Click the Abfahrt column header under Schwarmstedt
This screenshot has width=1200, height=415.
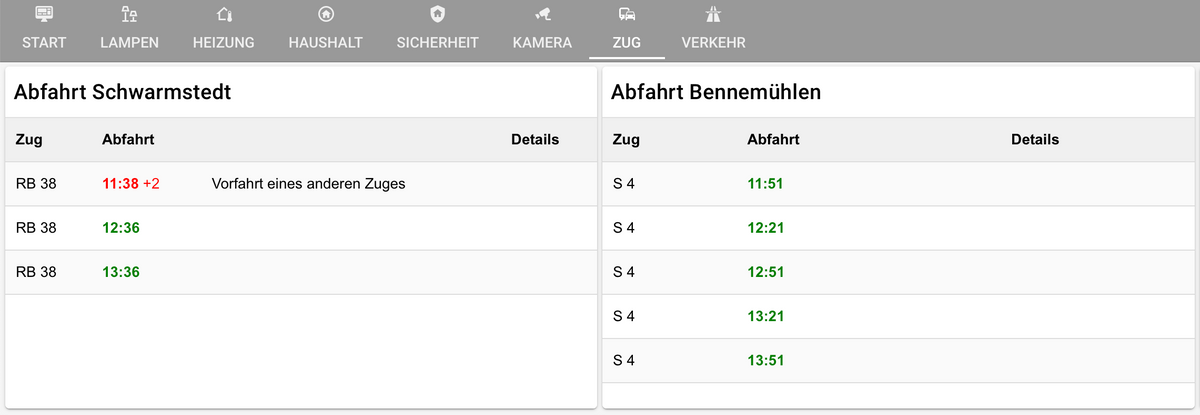click(128, 140)
